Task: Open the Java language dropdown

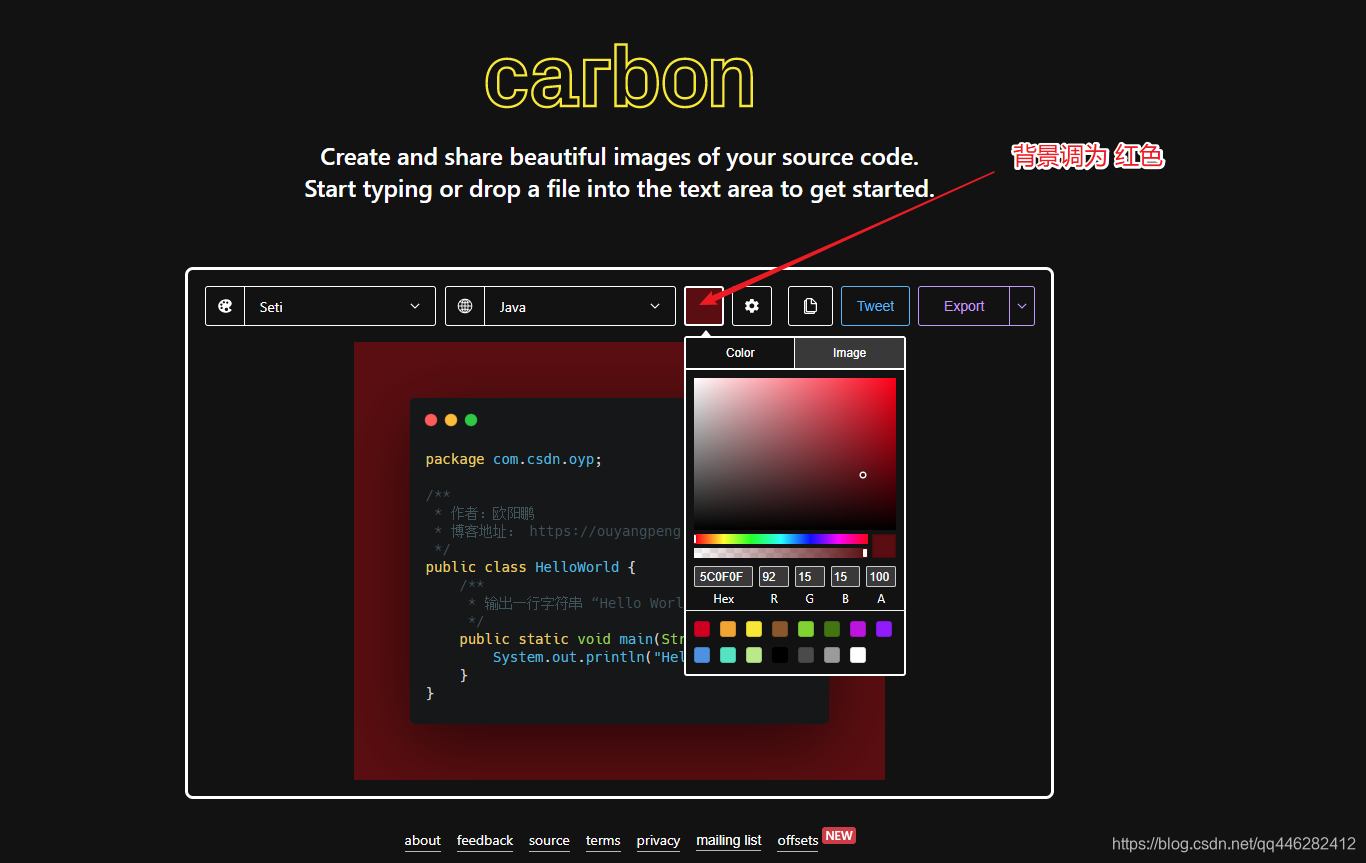Action: coord(580,306)
